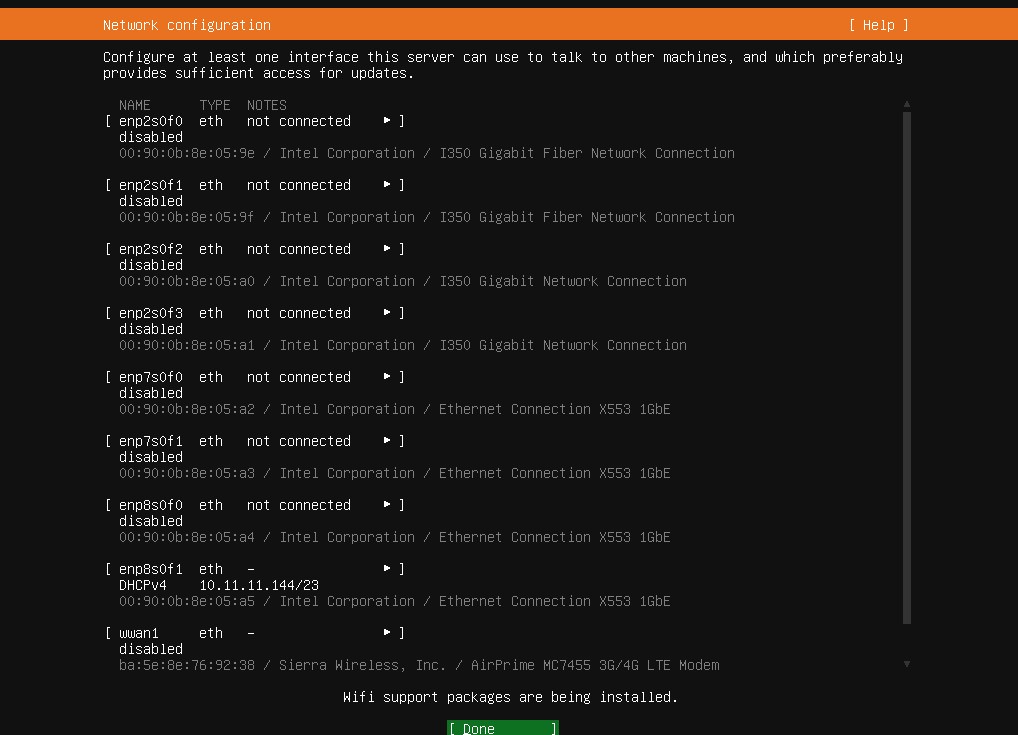
Task: Expand the enp2s0f2 interface menu arrow
Action: [387, 249]
